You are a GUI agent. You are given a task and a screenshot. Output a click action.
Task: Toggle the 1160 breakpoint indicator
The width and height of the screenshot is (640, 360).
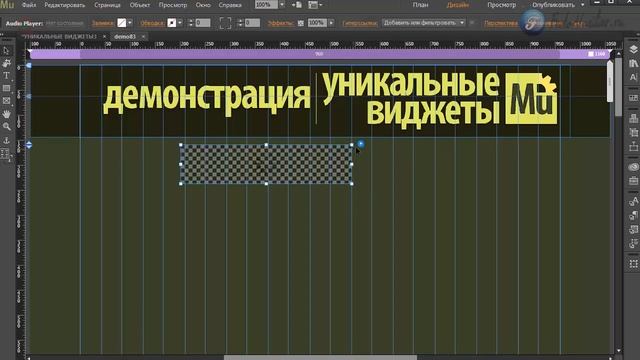pos(596,54)
